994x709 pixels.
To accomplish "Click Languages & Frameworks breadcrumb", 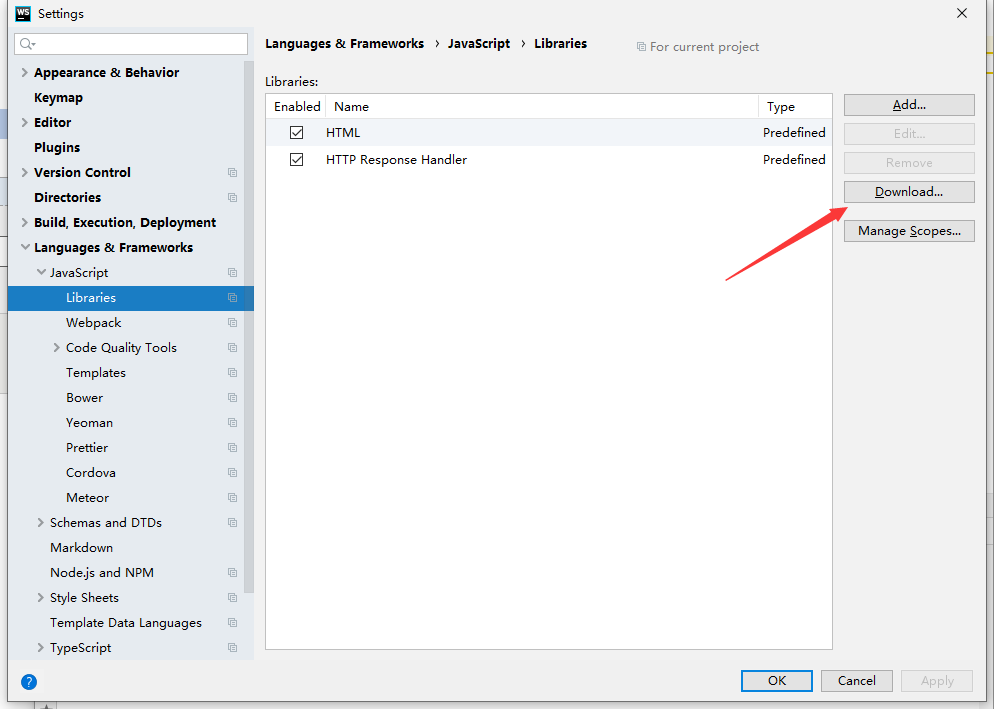I will 344,44.
